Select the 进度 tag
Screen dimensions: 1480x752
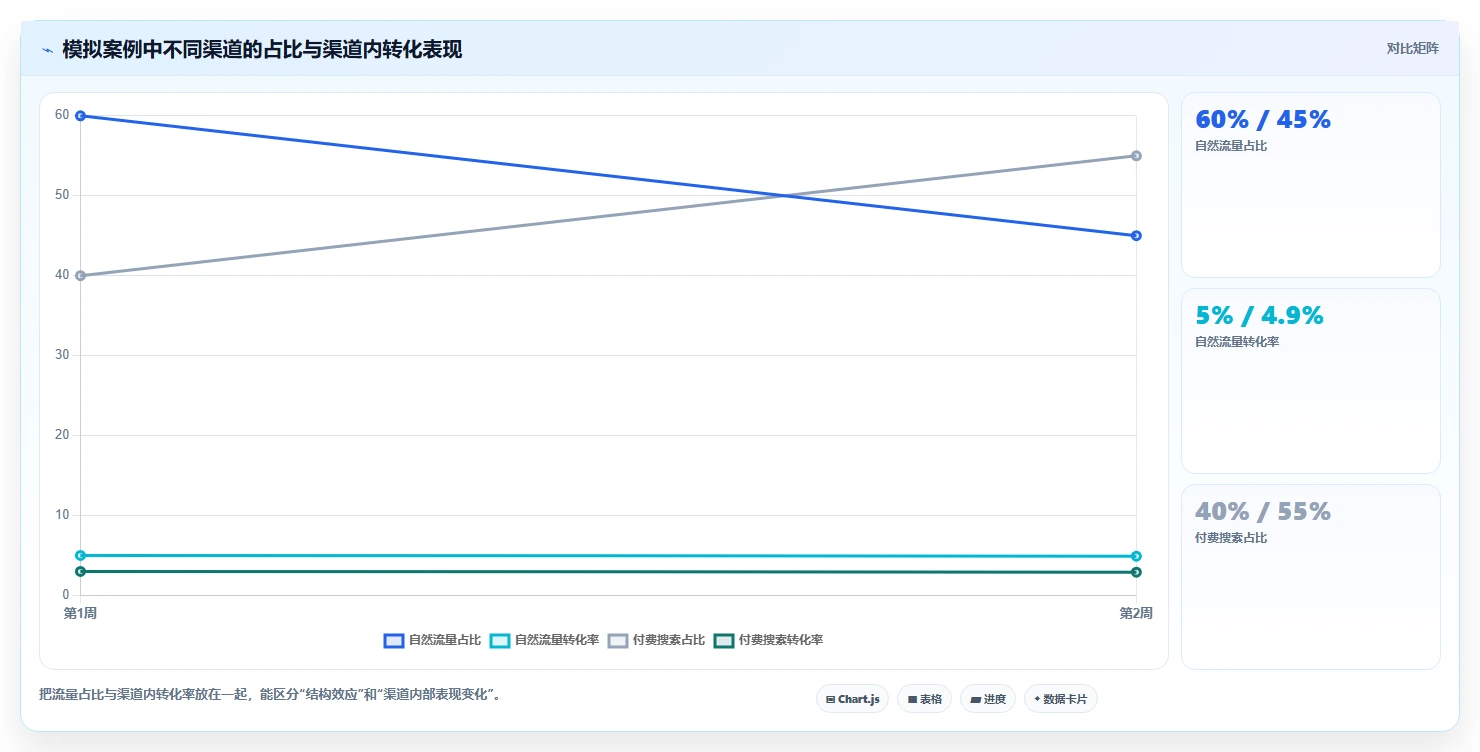point(987,699)
